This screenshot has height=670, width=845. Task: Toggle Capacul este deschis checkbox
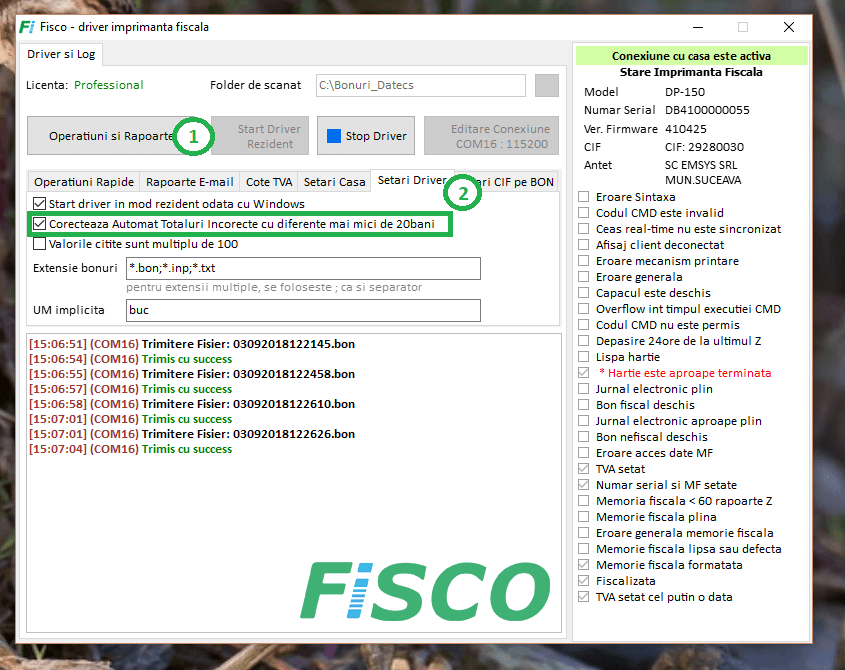[x=584, y=293]
